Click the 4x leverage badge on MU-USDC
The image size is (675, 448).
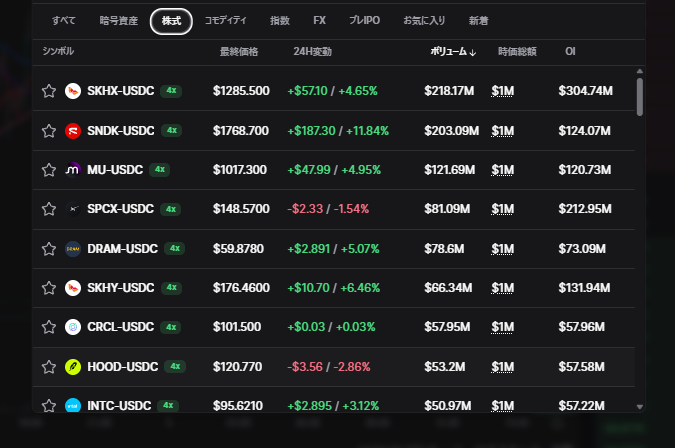[x=160, y=170]
